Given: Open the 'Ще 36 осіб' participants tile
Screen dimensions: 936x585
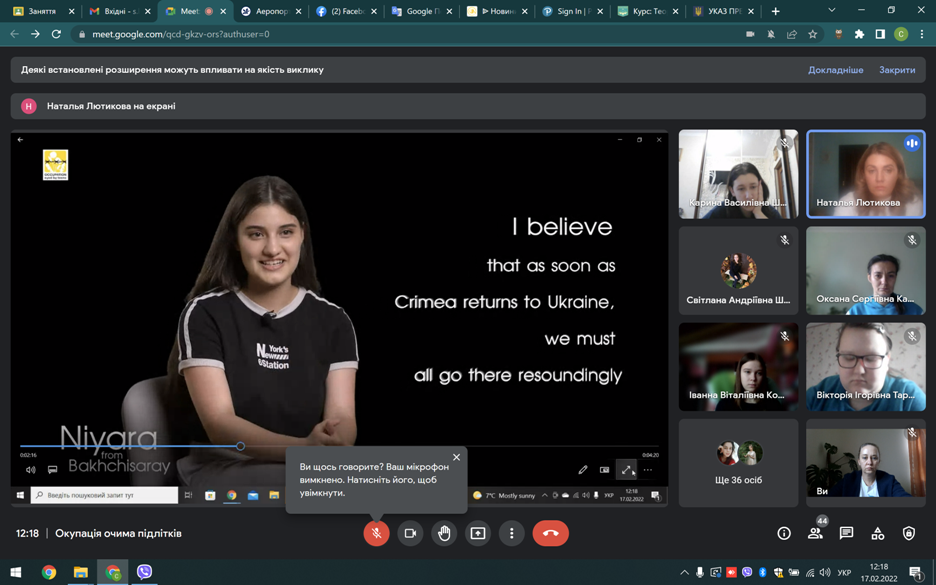Looking at the screenshot, I should (738, 462).
